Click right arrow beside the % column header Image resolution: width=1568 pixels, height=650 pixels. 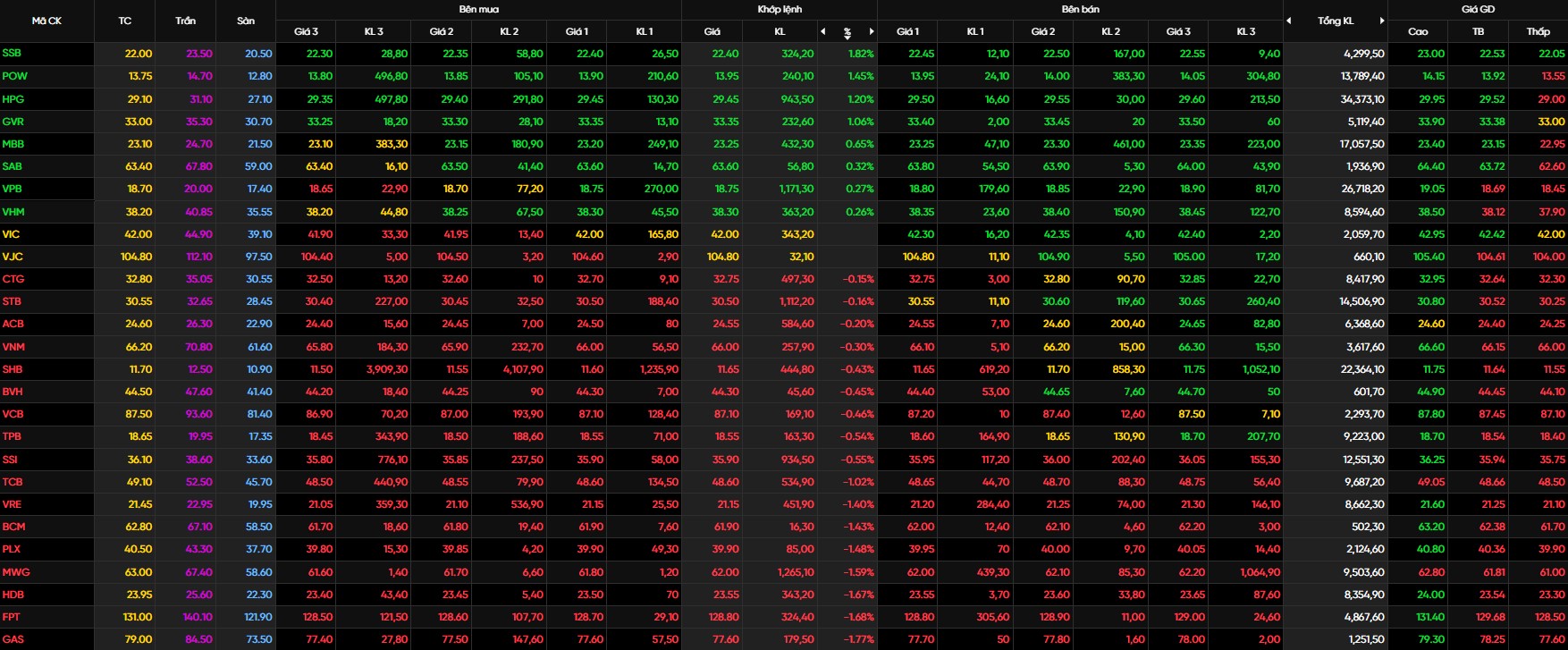pyautogui.click(x=872, y=31)
